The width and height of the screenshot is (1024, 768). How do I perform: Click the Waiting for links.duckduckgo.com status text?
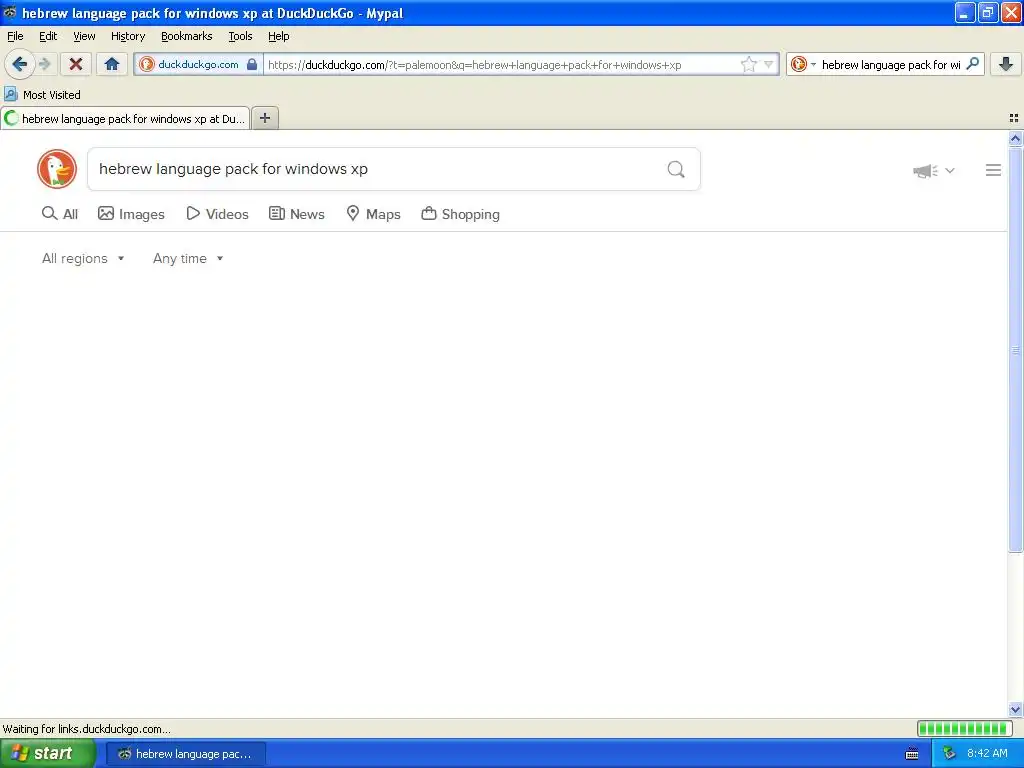pos(86,729)
